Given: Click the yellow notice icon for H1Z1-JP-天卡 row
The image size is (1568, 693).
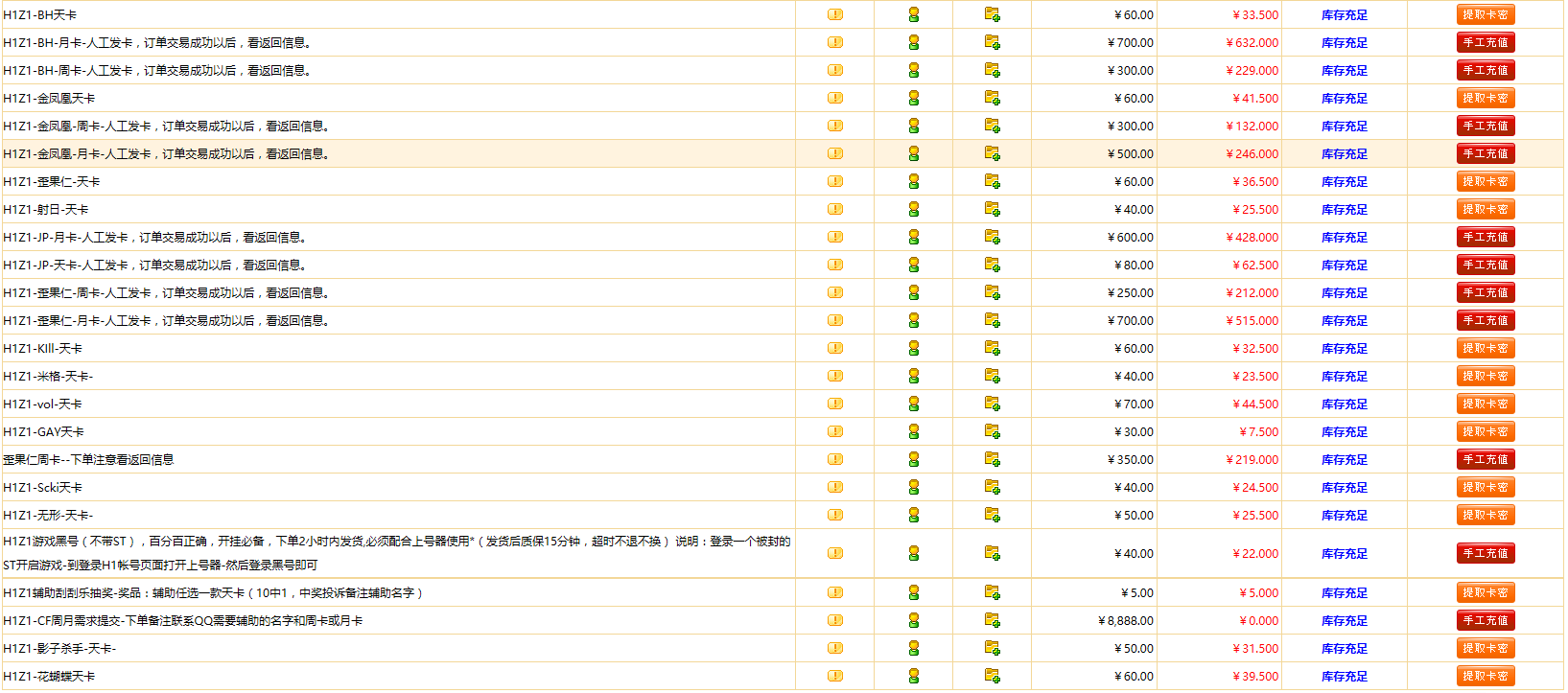Looking at the screenshot, I should (x=835, y=265).
